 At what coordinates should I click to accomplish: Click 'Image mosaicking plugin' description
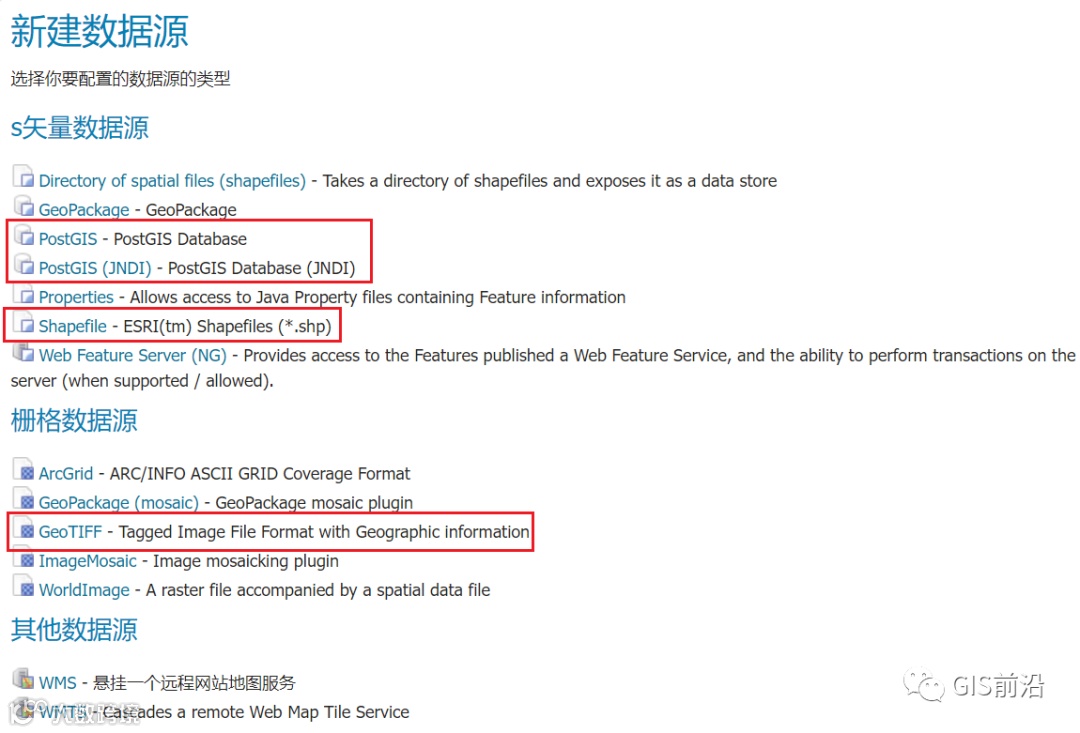tap(246, 561)
